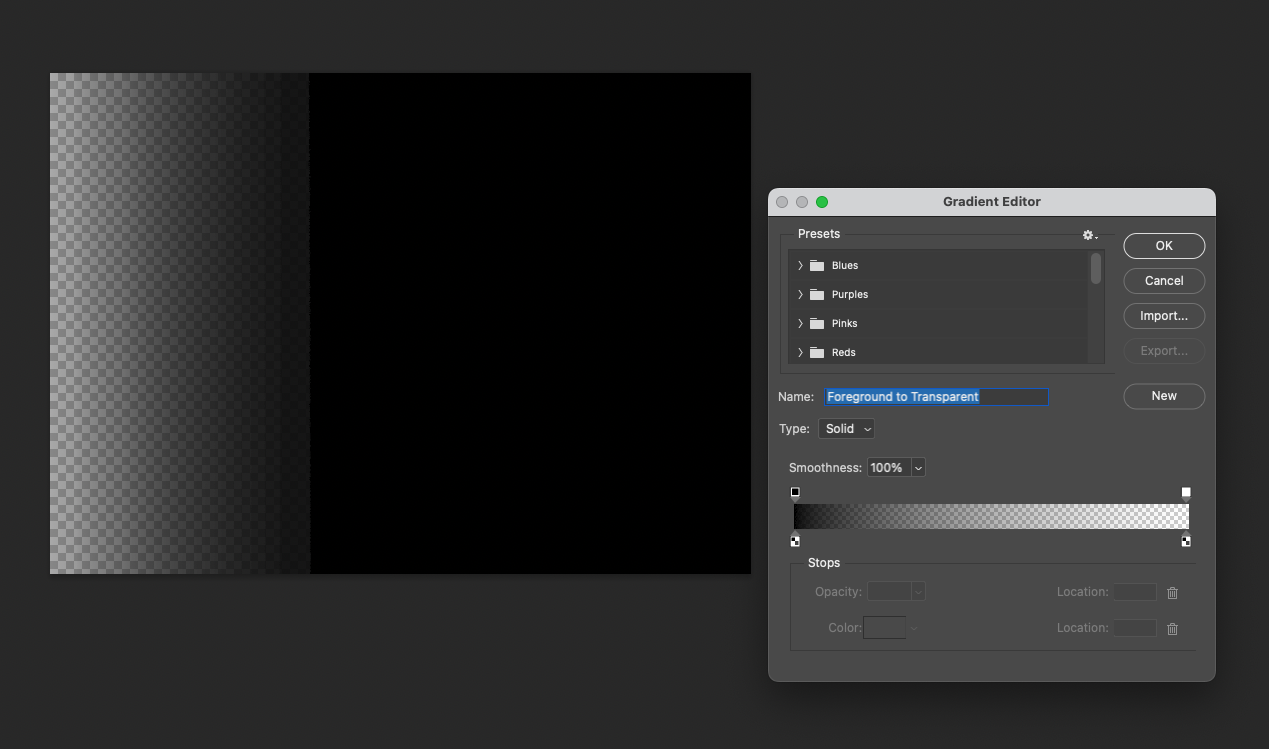Click the gradient Name input field
The width and height of the screenshot is (1269, 749).
[x=936, y=396]
